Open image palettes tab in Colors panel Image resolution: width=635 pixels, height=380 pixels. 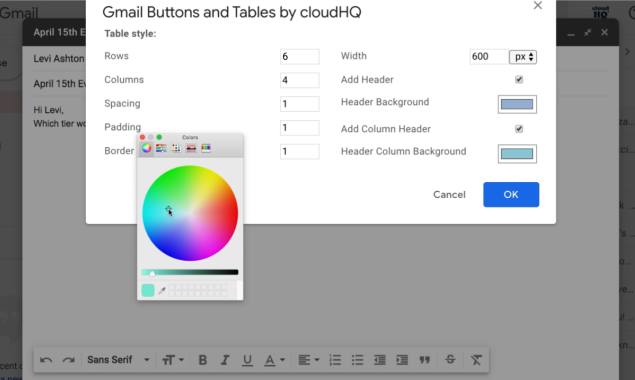click(x=191, y=148)
